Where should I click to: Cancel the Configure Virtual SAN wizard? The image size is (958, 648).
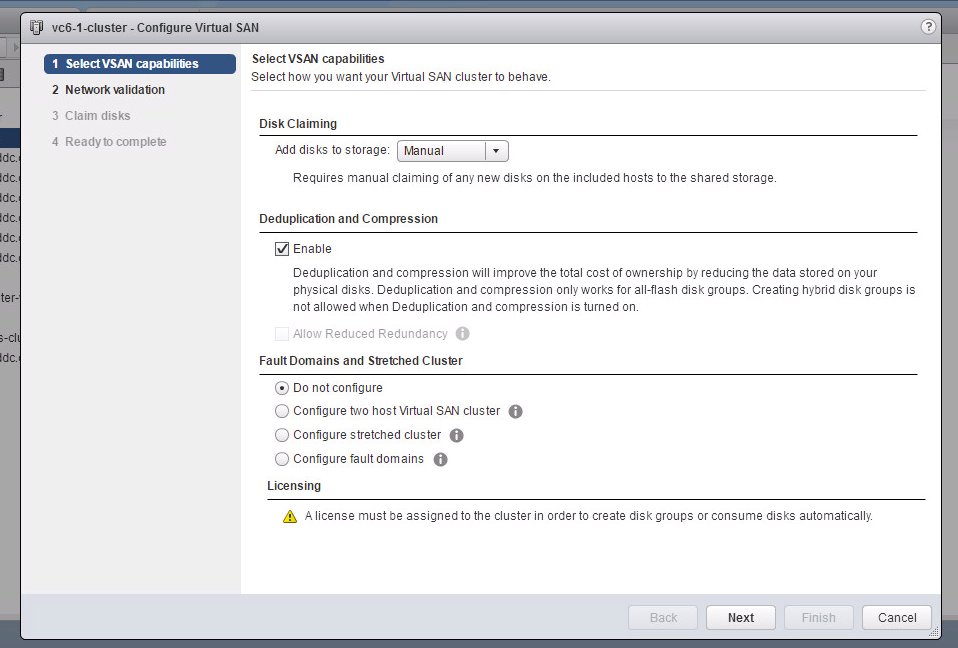[897, 617]
